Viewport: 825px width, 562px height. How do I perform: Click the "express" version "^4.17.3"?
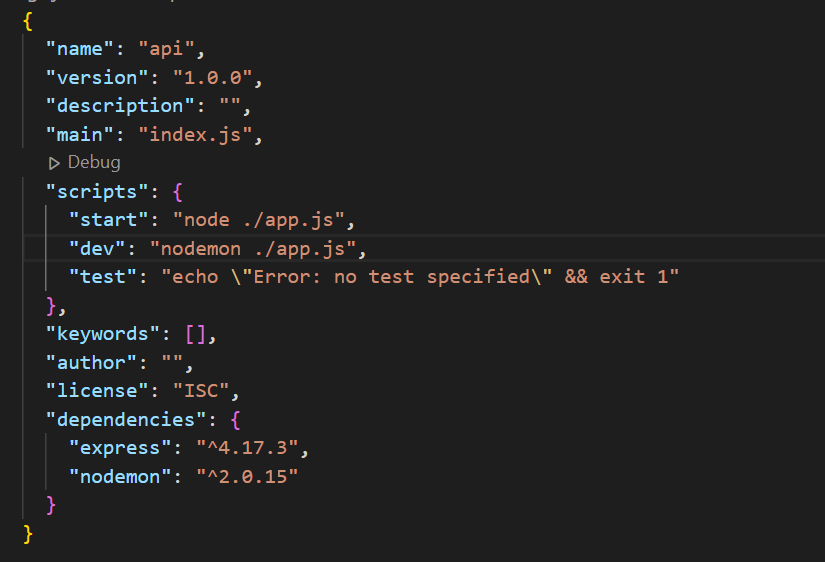[x=247, y=448]
